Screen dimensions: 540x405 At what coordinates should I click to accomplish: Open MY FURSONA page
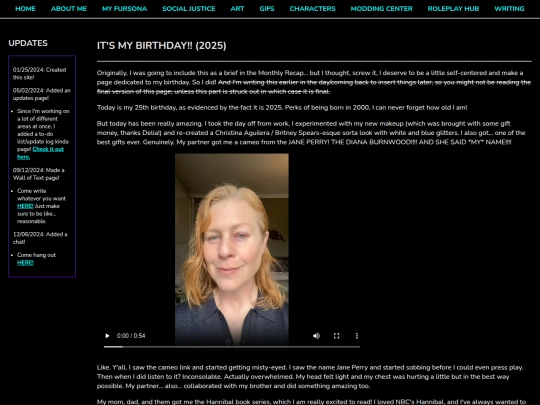(x=125, y=9)
